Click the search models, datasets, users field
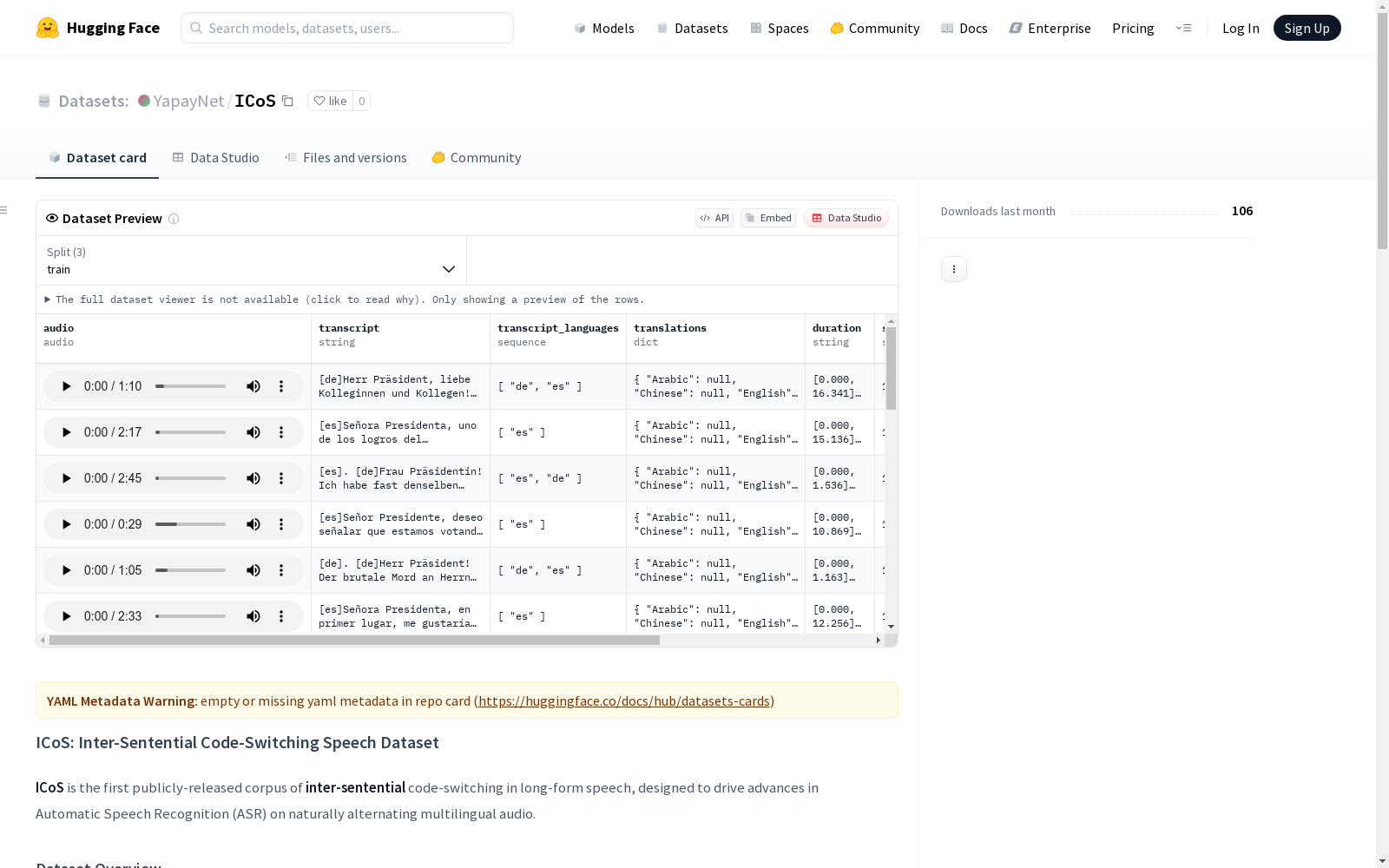Viewport: 1389px width, 868px height. tap(347, 28)
